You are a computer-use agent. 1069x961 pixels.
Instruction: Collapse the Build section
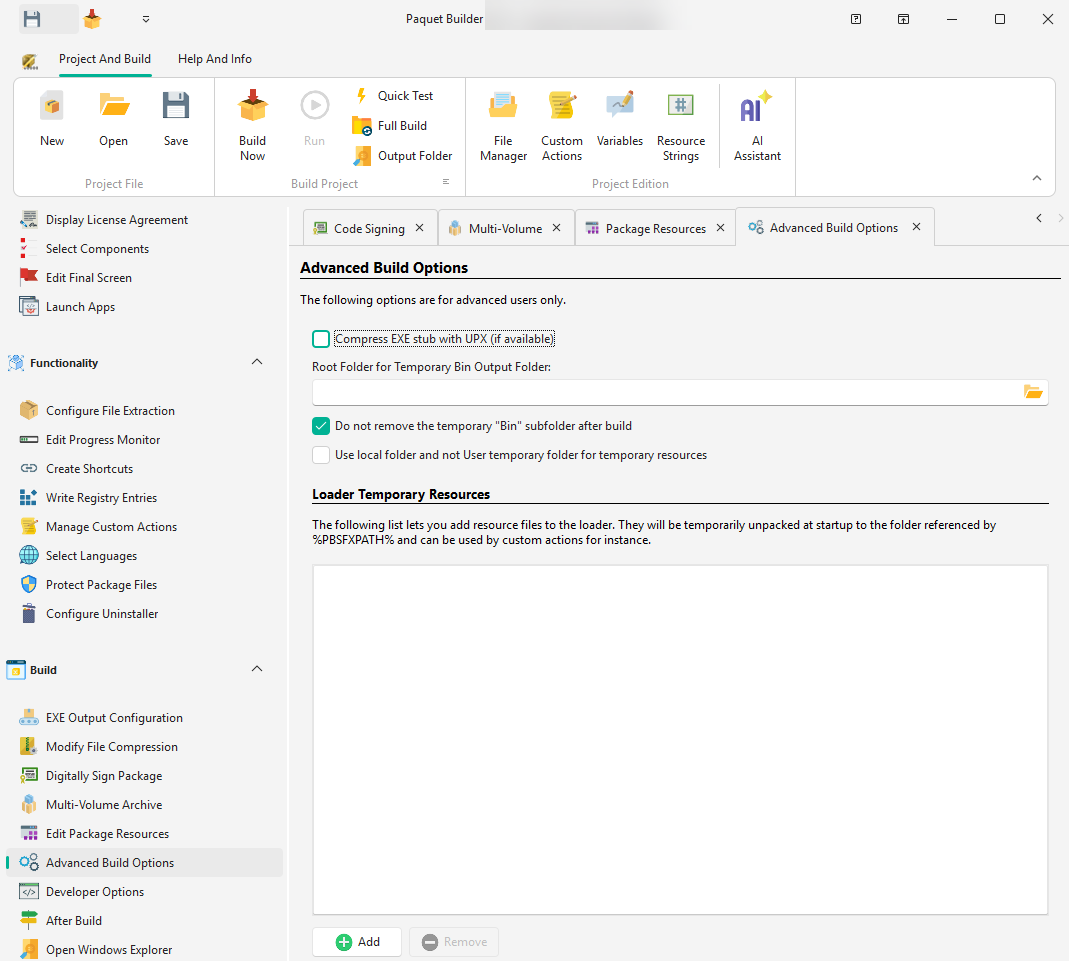[x=257, y=669]
